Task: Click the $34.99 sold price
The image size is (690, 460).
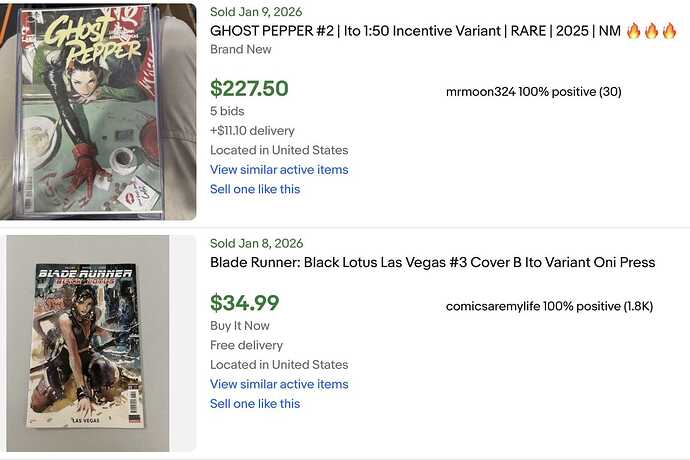Action: [245, 303]
